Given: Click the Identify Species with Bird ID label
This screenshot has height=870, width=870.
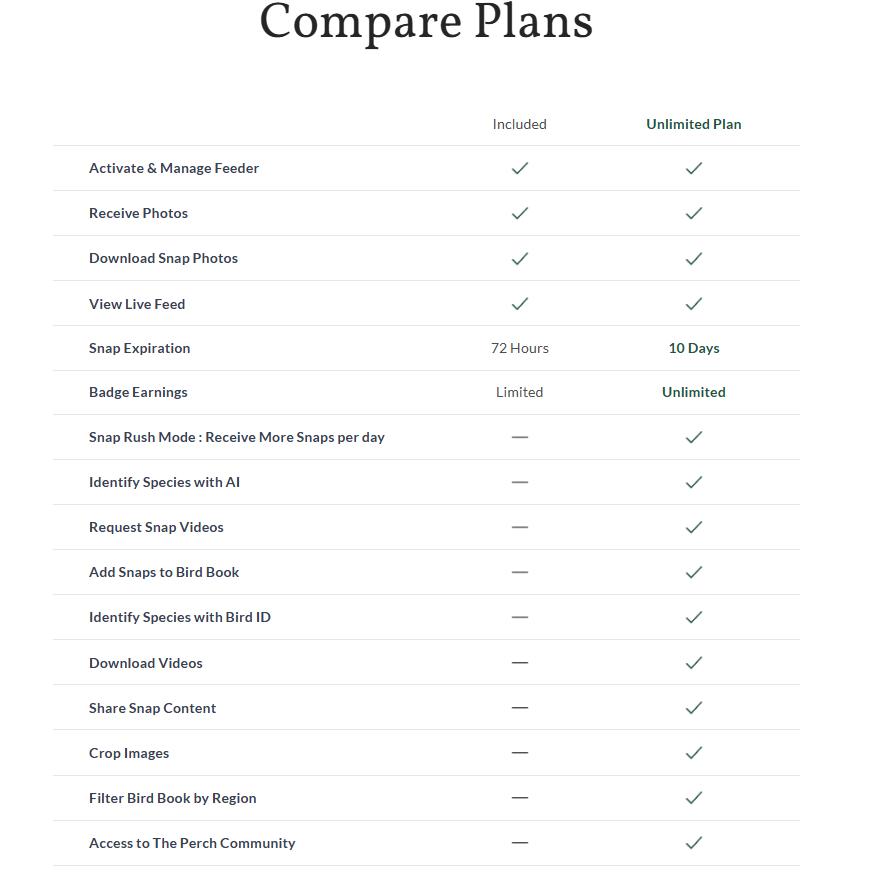Looking at the screenshot, I should point(180,617).
